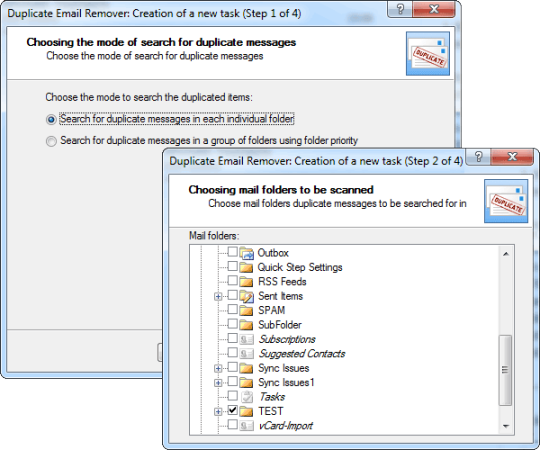Screen dimensions: 540x450
Task: Check the Outbox folder checkbox
Action: [x=232, y=252]
